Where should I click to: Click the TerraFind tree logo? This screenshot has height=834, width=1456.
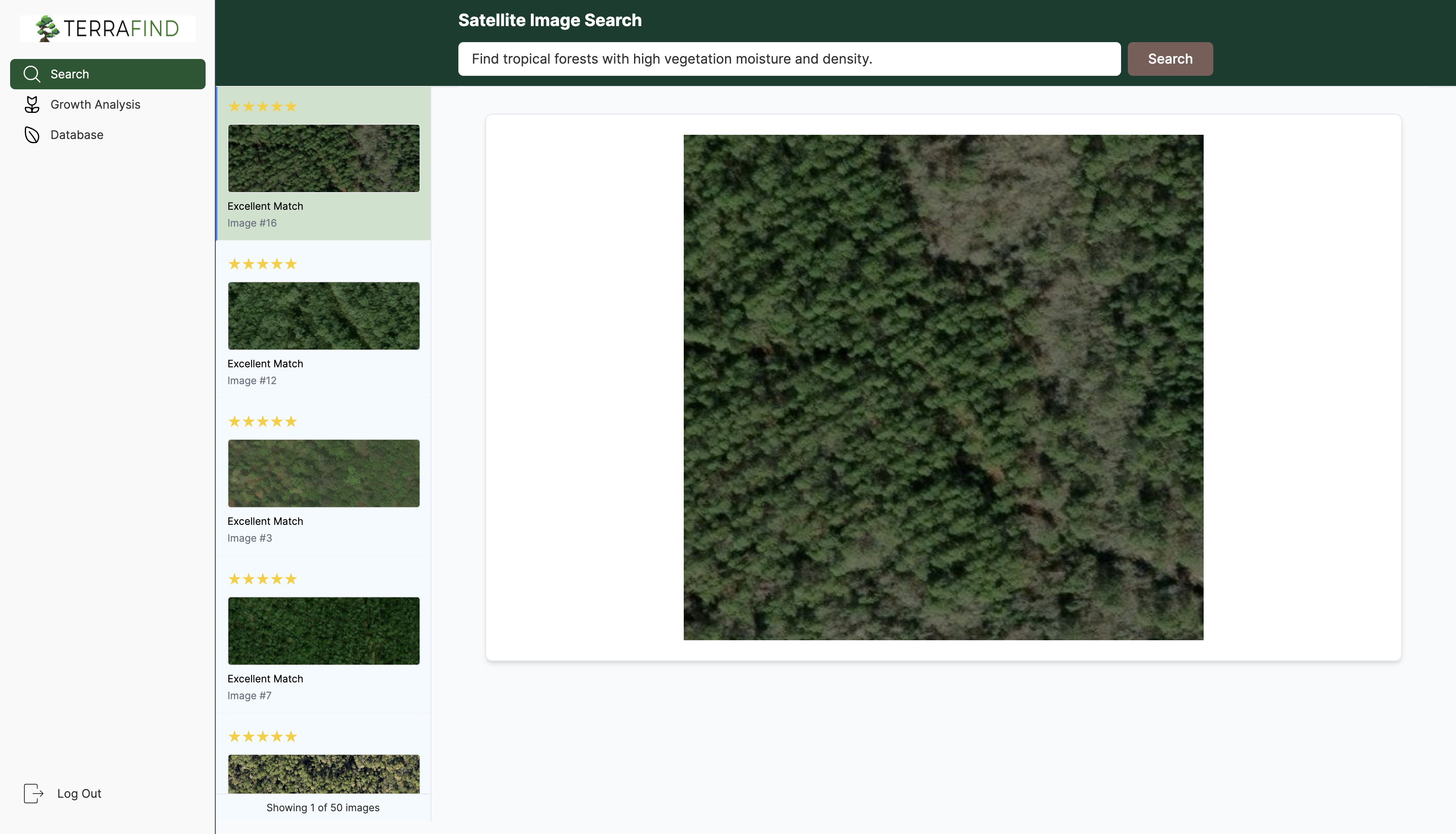pyautogui.click(x=48, y=29)
